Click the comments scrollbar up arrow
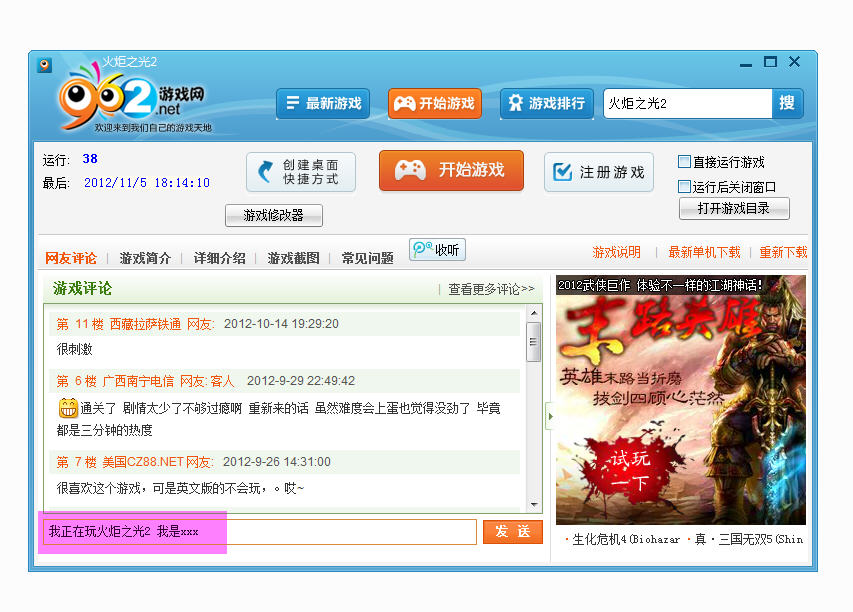Screen dimensions: 853x612 point(534,313)
